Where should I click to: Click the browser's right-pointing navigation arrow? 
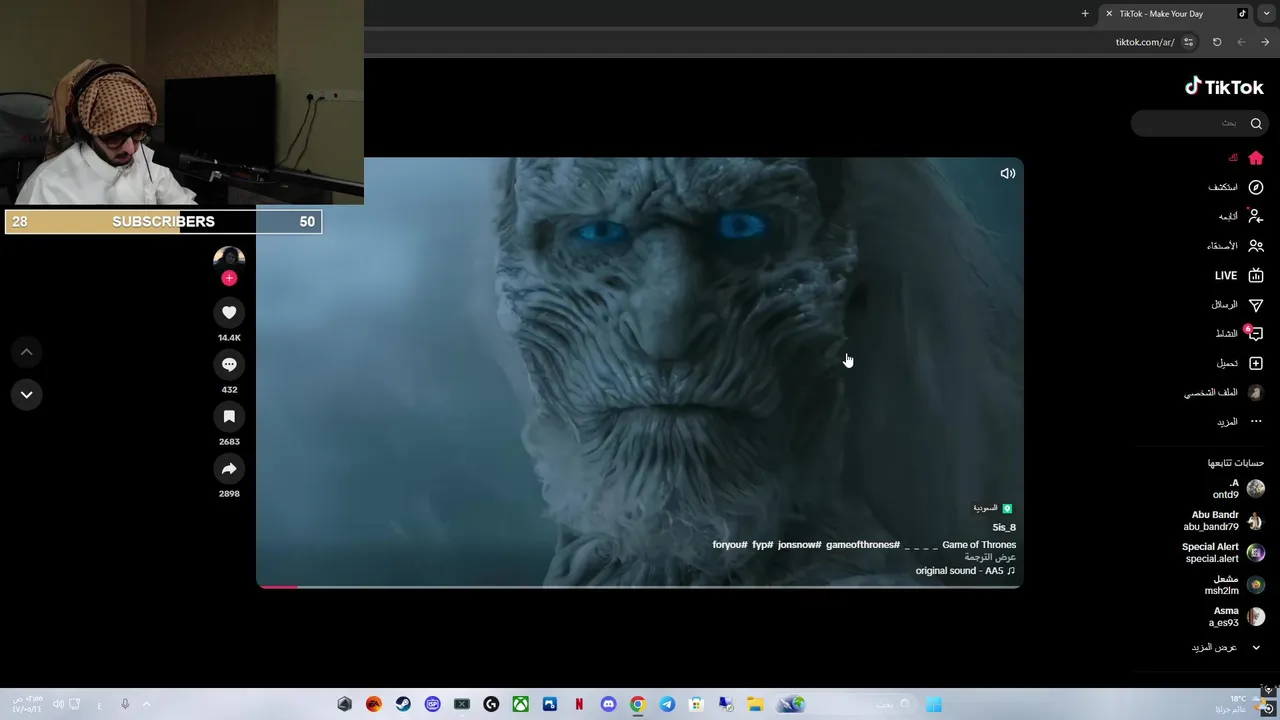1265,42
